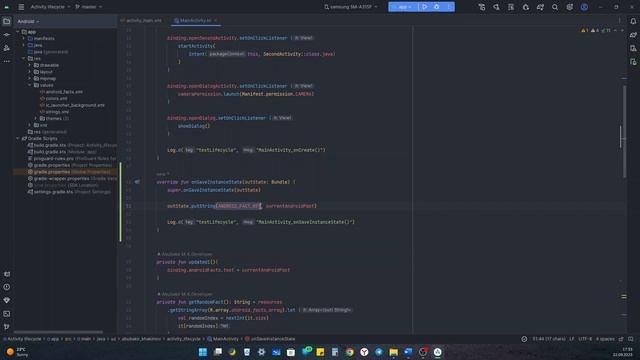The image size is (640, 360).
Task: Open Notifications bell in right sidebar
Action: pos(633,21)
